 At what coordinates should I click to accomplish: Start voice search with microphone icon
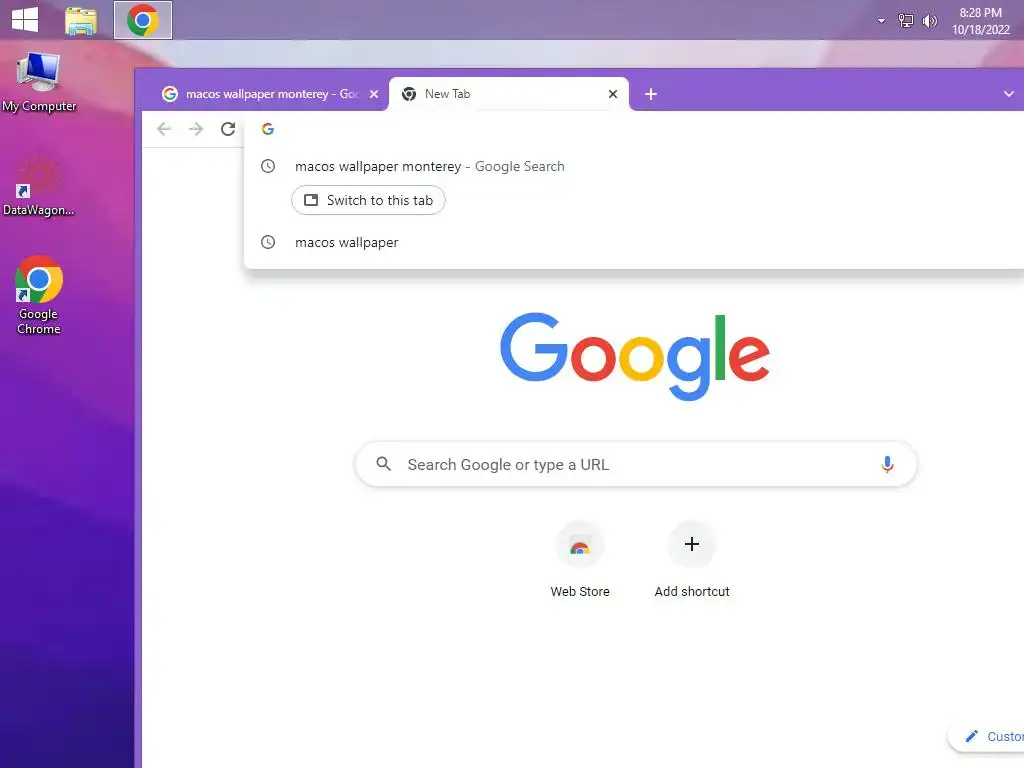887,464
